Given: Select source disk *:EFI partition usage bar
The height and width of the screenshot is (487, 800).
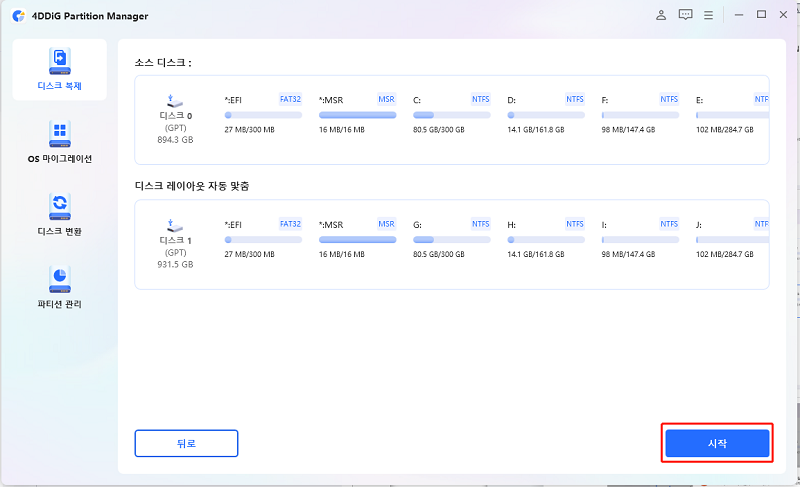Looking at the screenshot, I should (x=263, y=115).
